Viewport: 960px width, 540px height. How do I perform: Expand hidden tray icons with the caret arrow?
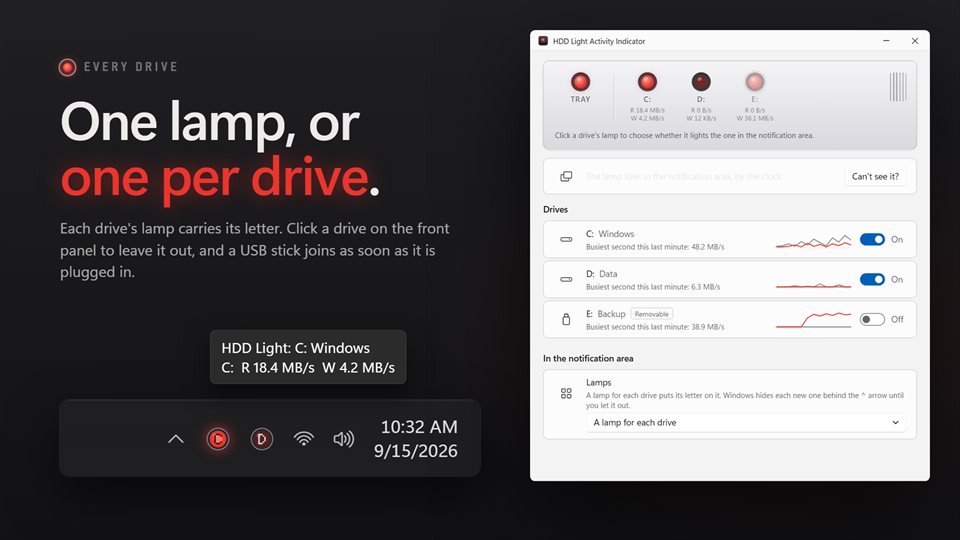coord(176,439)
